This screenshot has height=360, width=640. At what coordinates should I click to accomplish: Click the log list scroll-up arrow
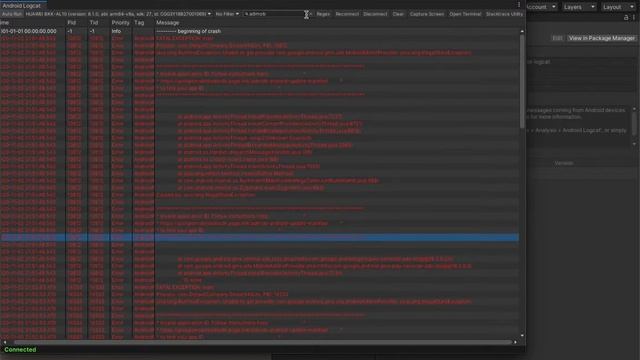point(522,31)
